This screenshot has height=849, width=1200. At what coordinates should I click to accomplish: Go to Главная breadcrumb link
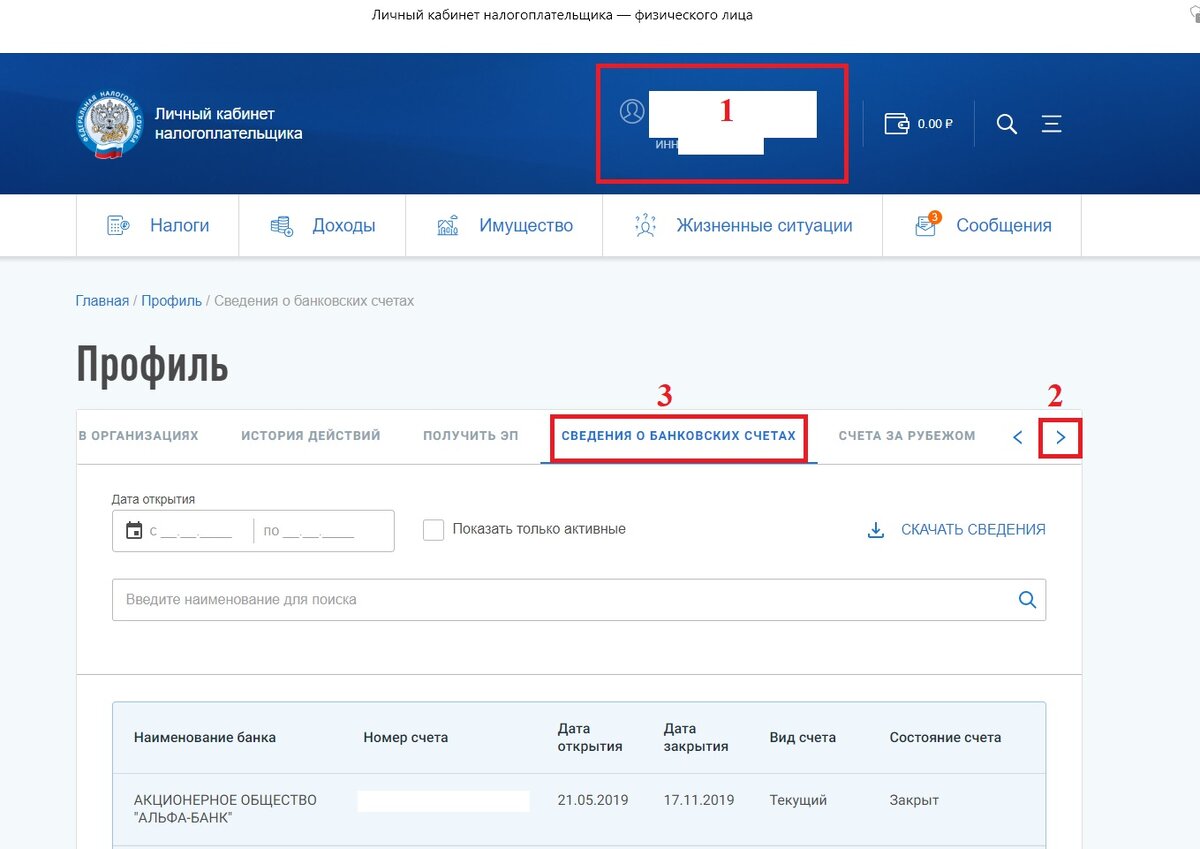coord(102,301)
